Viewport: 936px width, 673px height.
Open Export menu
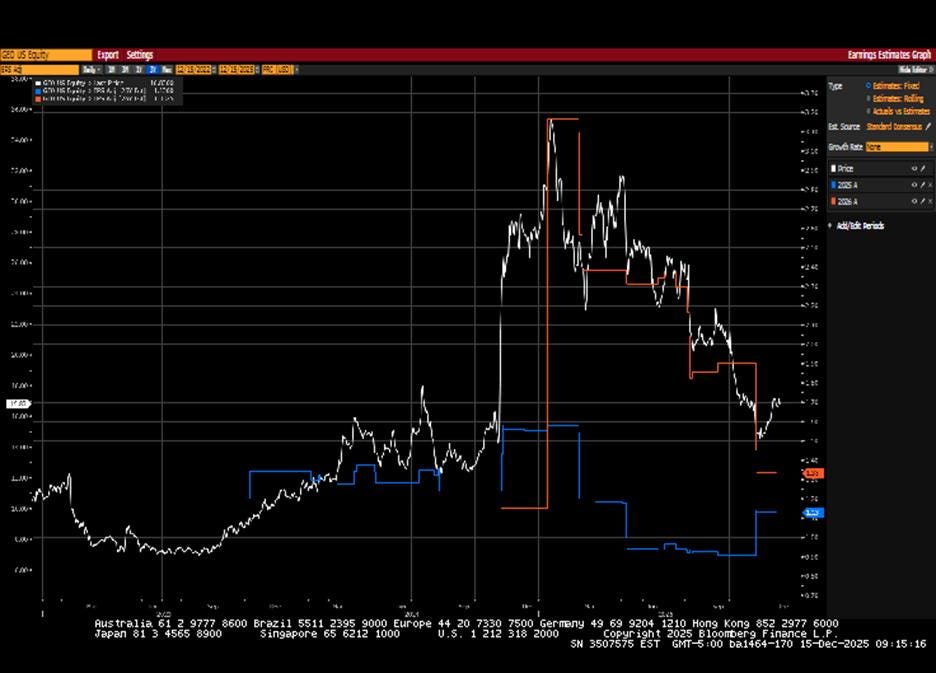[x=108, y=55]
